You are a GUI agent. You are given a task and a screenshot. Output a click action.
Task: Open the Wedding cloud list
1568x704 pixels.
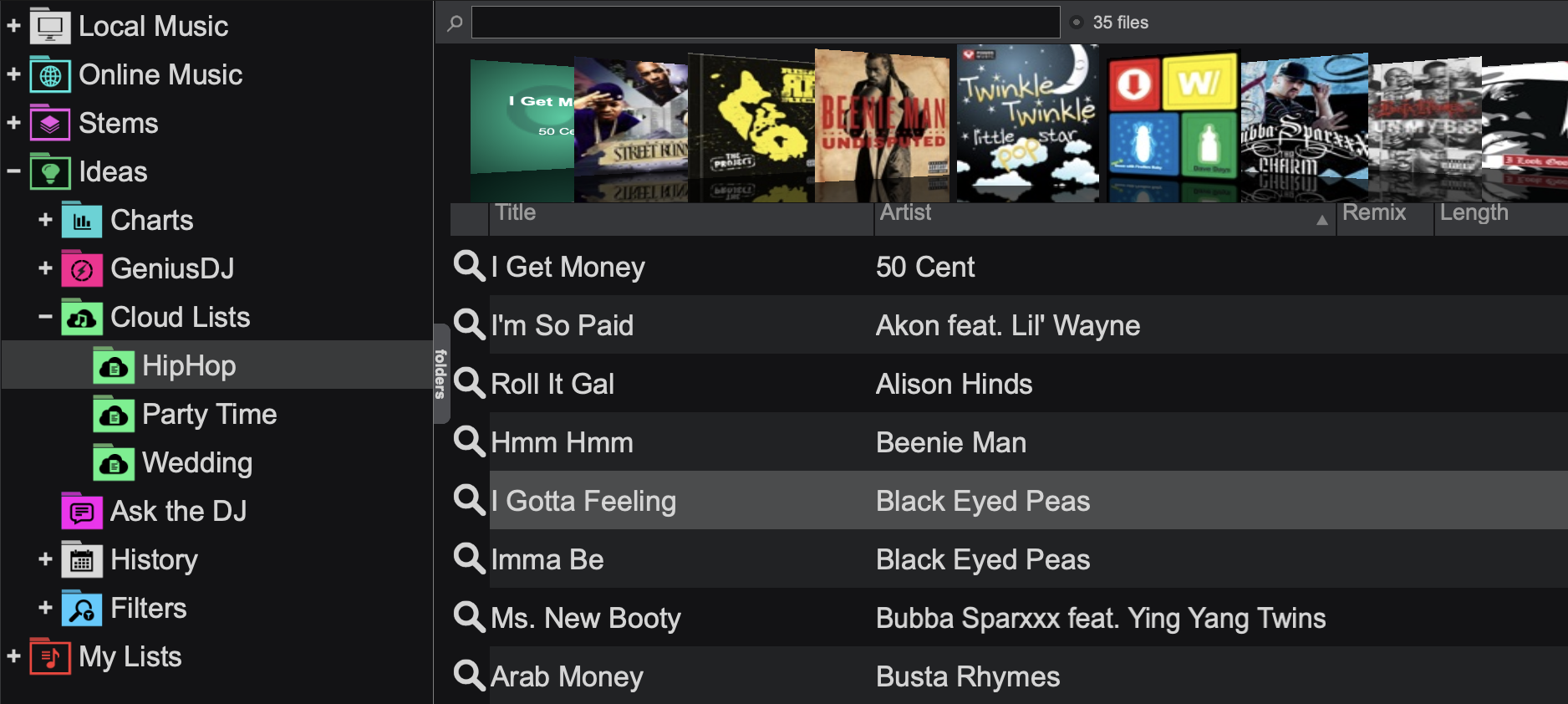197,463
